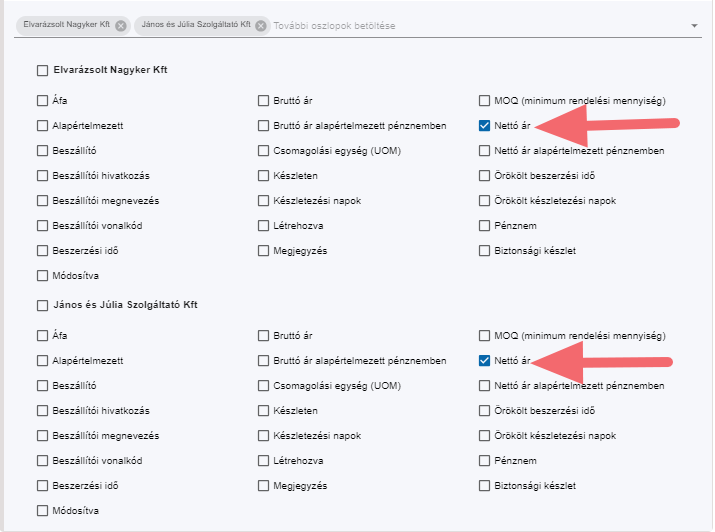Image resolution: width=715 pixels, height=532 pixels.
Task: Enable Áfa checkbox in Elvarázsolt Nagyker section
Action: pyautogui.click(x=42, y=101)
